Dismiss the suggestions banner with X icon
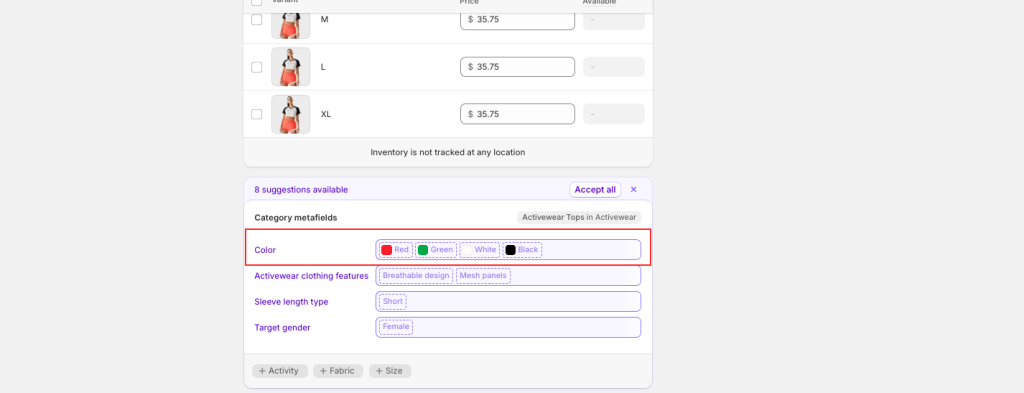Image resolution: width=1024 pixels, height=393 pixels. (633, 190)
